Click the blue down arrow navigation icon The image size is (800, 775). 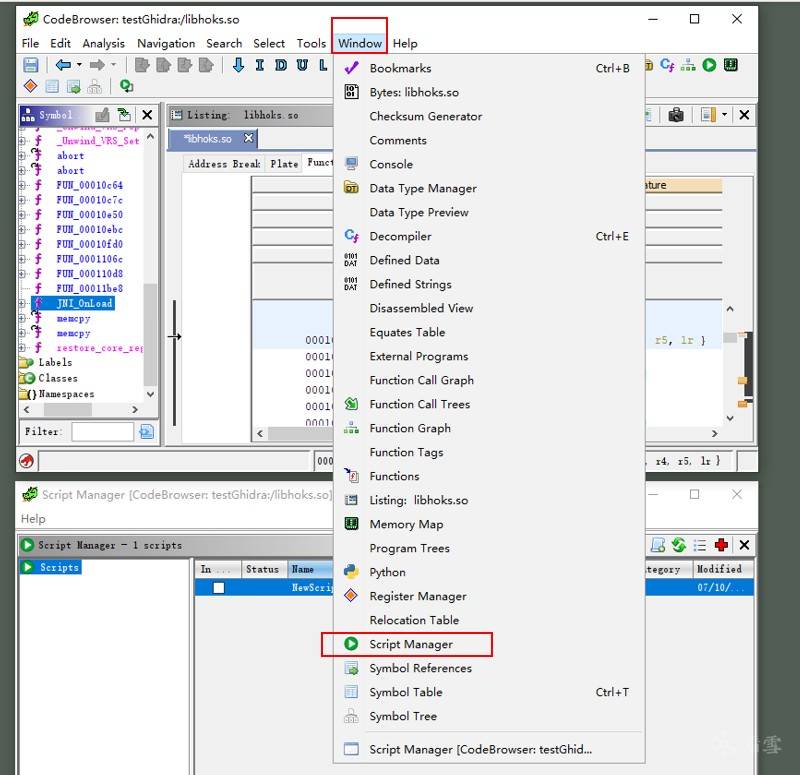pos(238,65)
